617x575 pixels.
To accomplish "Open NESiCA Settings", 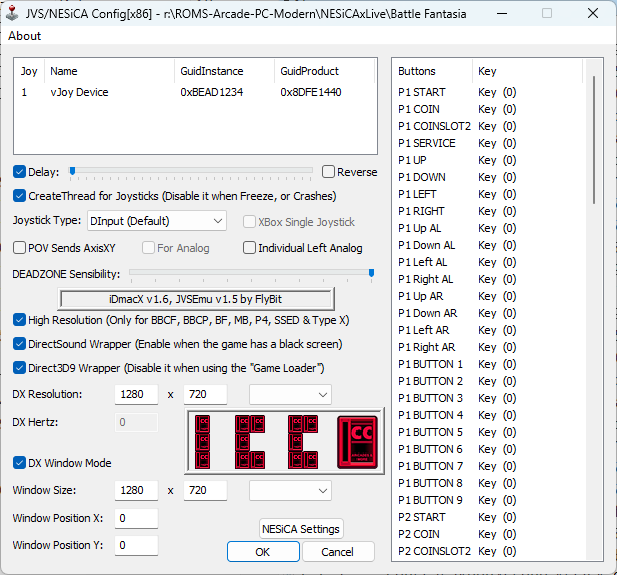I will tap(301, 529).
